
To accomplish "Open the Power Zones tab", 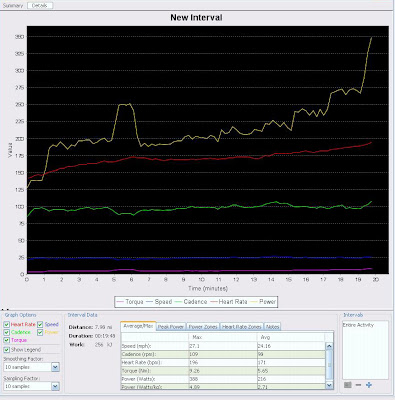I will (x=203, y=327).
